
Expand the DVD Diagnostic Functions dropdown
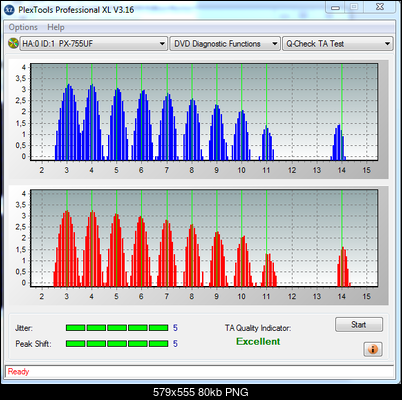(x=225, y=44)
